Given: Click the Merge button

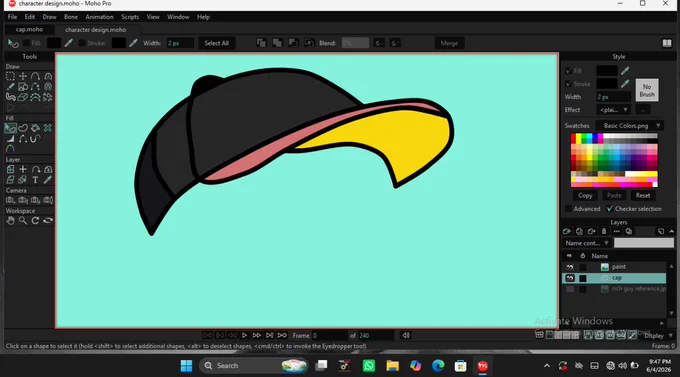Looking at the screenshot, I should [x=449, y=43].
